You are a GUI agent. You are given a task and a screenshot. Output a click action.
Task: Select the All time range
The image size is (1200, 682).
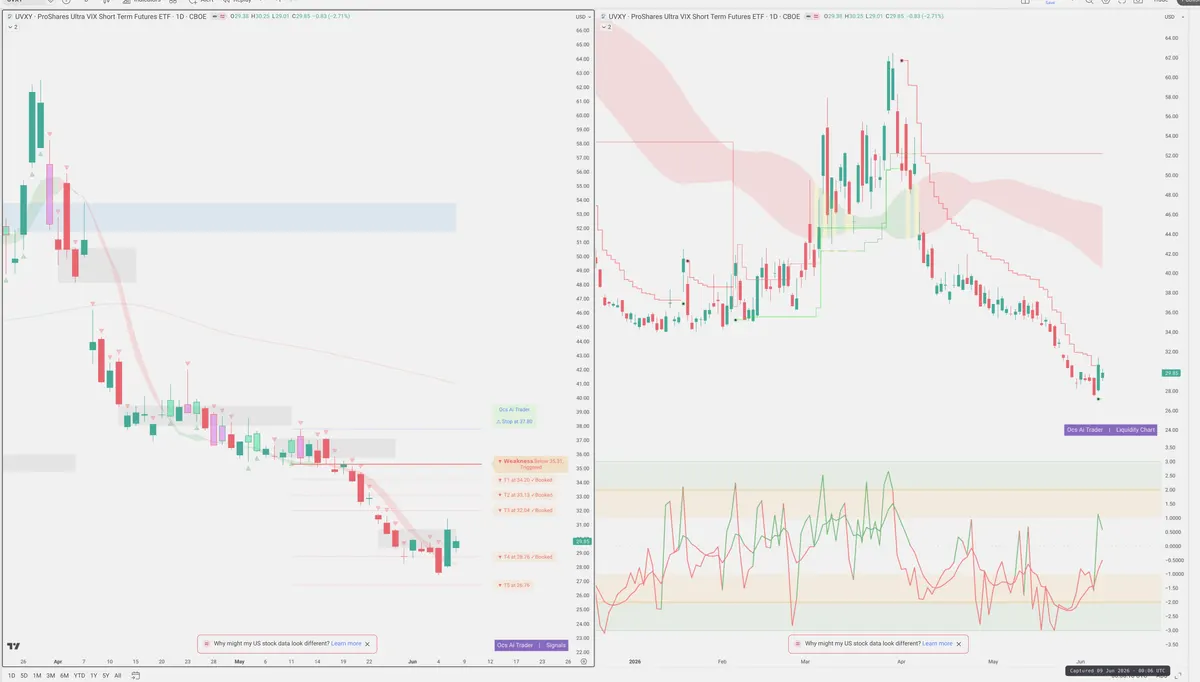[x=118, y=676]
